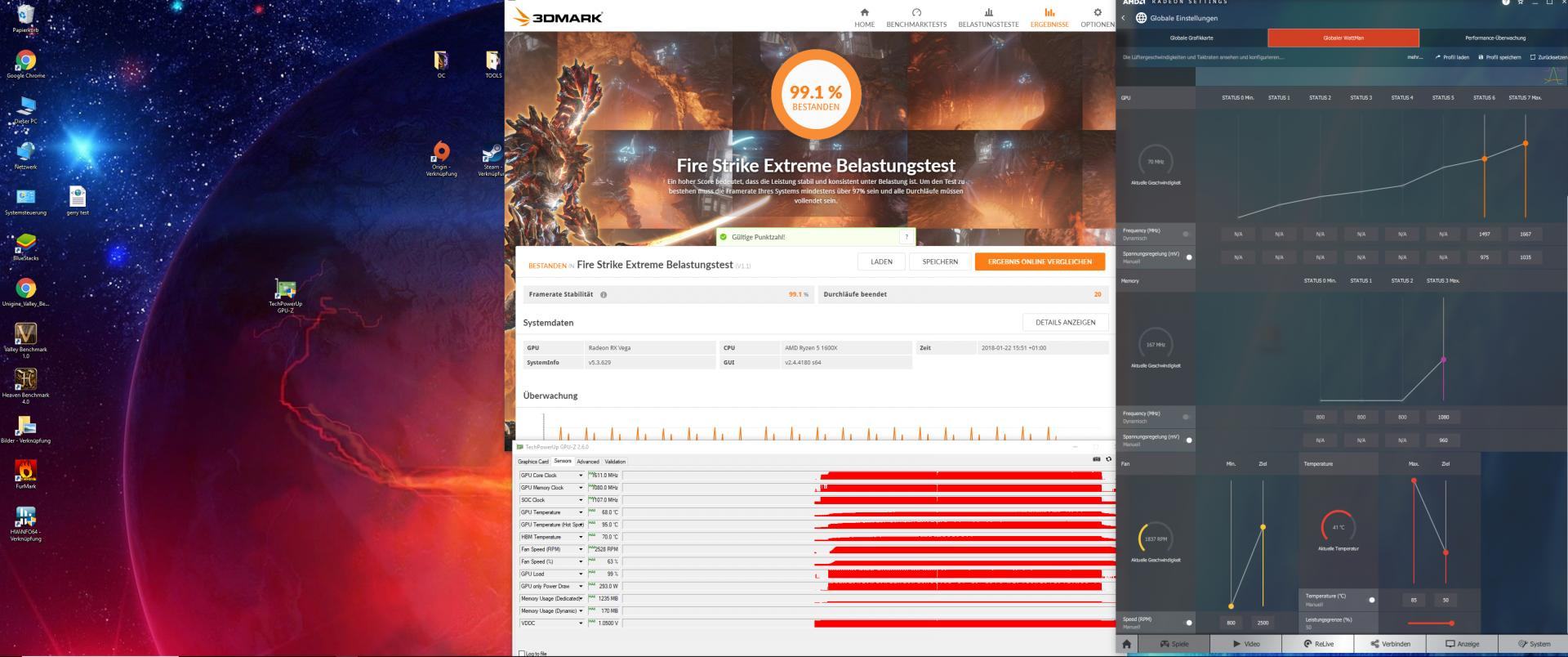Click GPU Status 7 Max frequency handle
Image resolution: width=1568 pixels, height=657 pixels.
1526,144
